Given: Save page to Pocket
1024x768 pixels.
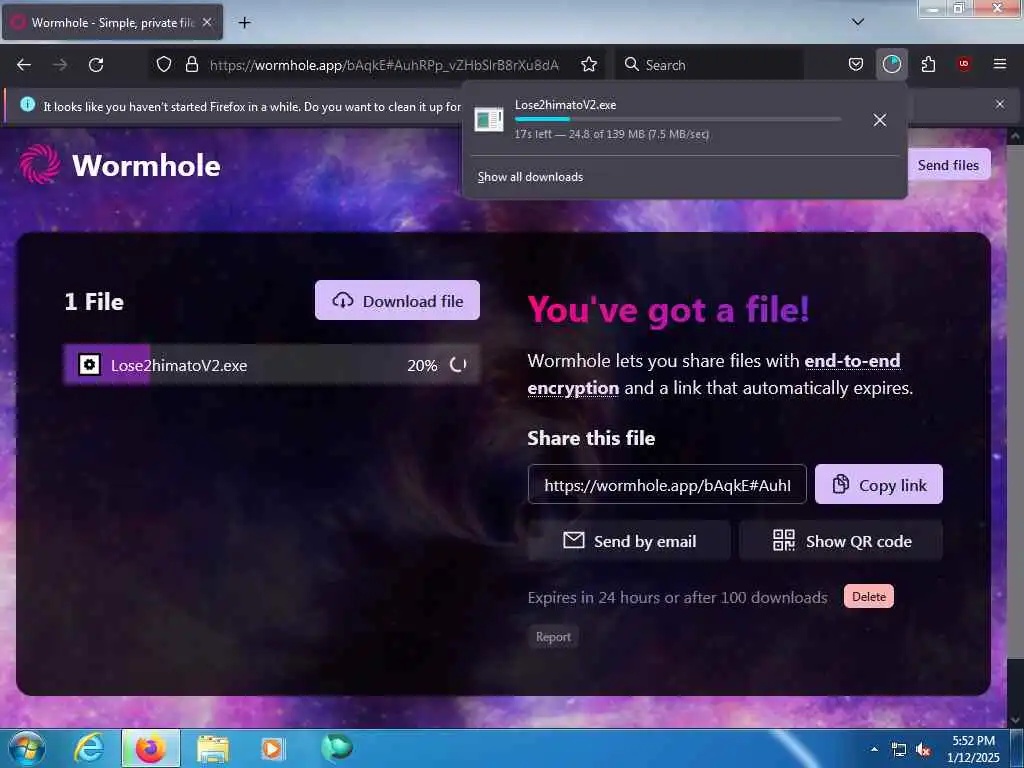Looking at the screenshot, I should point(856,65).
